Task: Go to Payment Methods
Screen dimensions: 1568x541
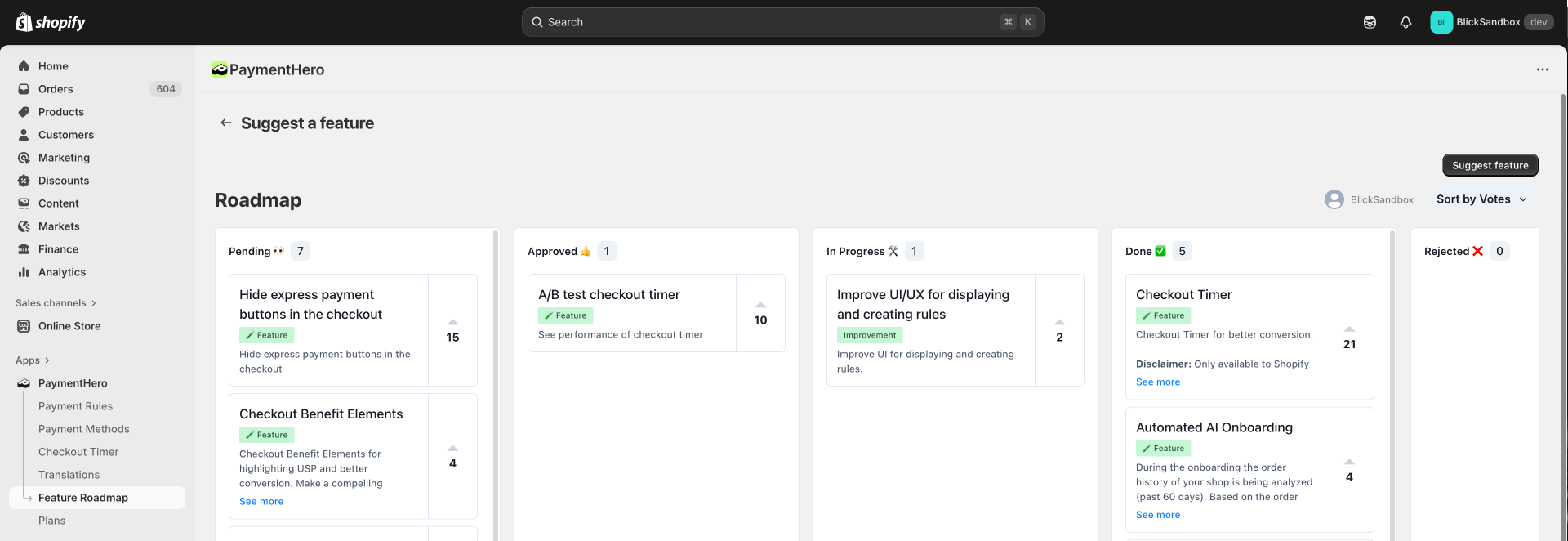Action: pos(84,429)
